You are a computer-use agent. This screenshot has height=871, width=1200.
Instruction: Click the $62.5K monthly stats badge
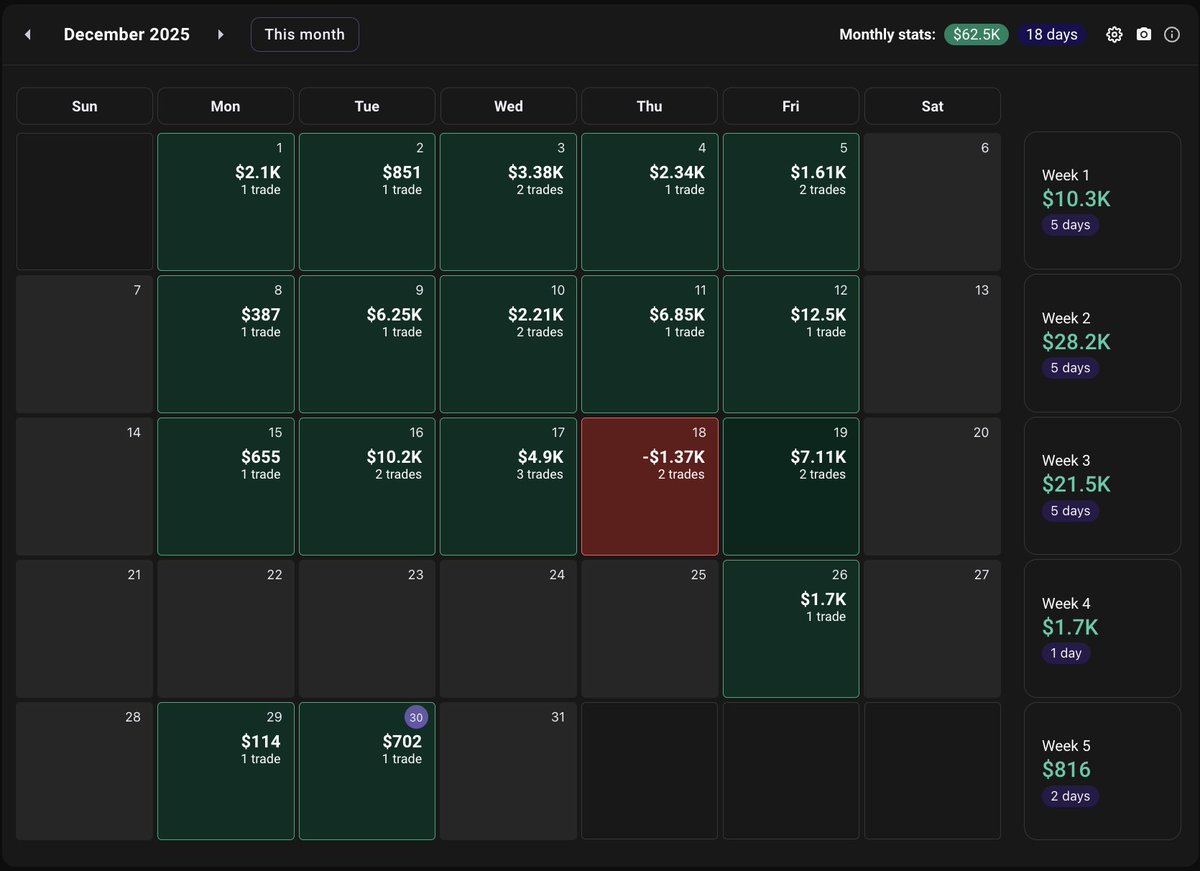[x=977, y=34]
